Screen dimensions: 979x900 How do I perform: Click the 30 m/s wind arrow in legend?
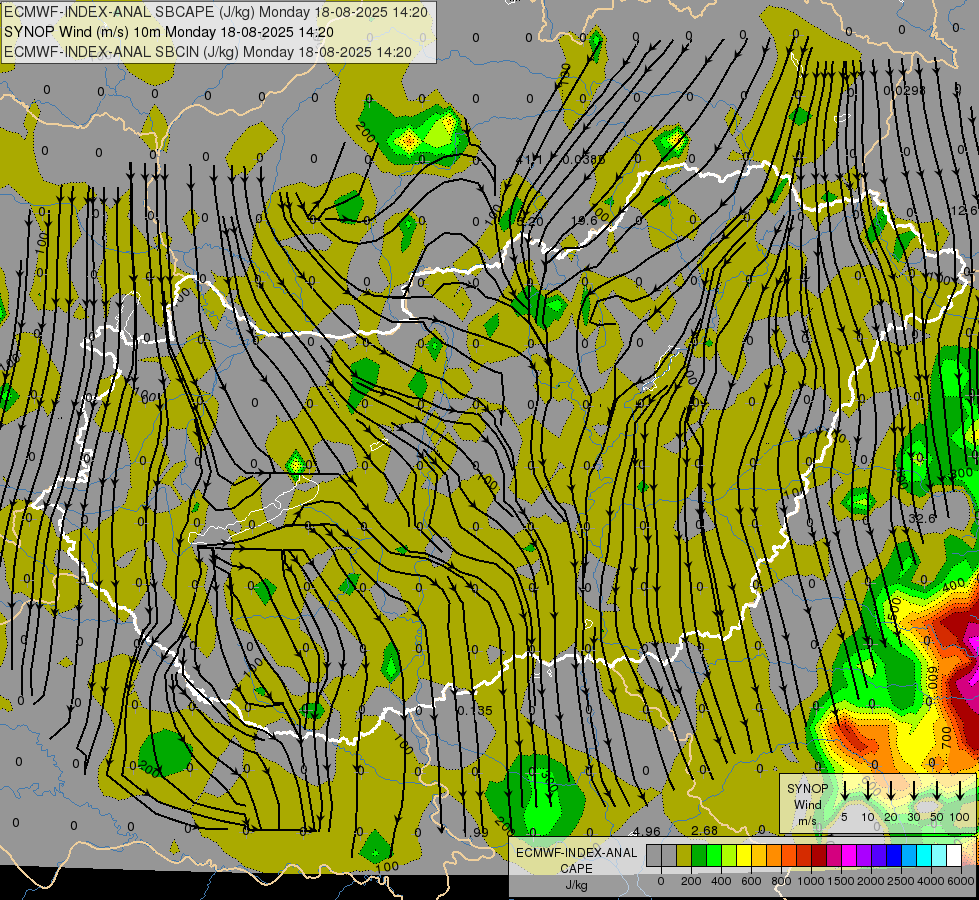pos(913,791)
